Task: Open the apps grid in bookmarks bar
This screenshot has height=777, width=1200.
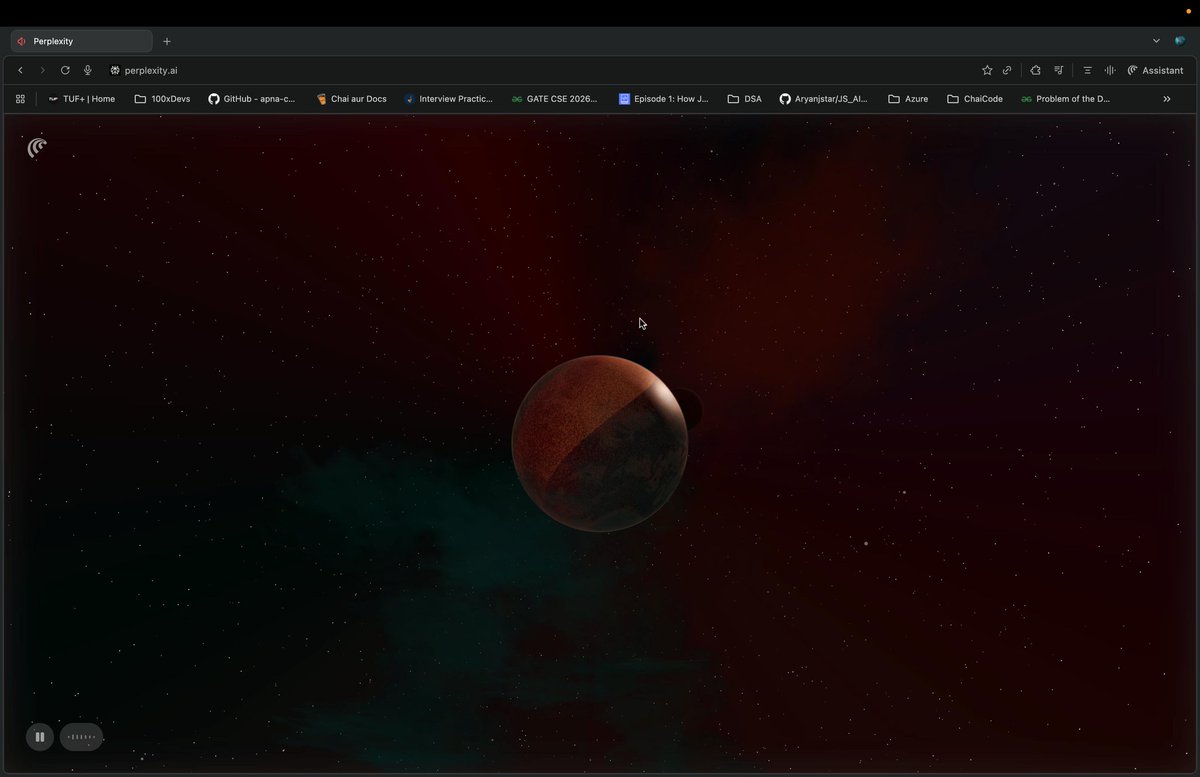Action: 20,99
